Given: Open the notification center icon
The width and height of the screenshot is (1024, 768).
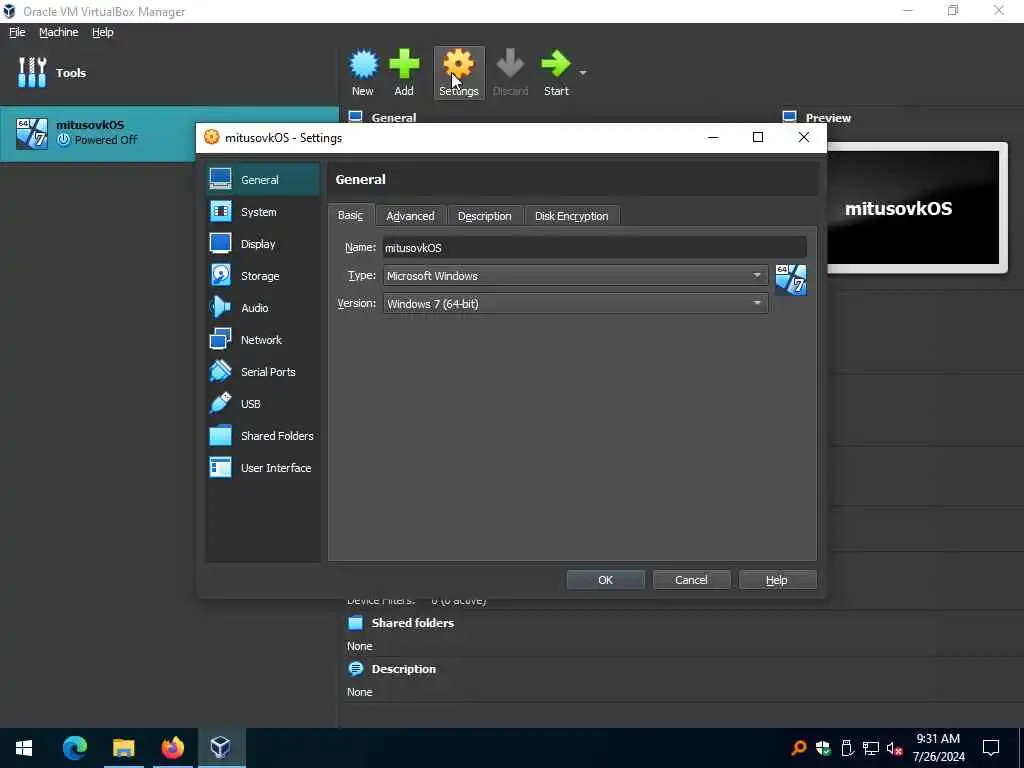Looking at the screenshot, I should [991, 748].
